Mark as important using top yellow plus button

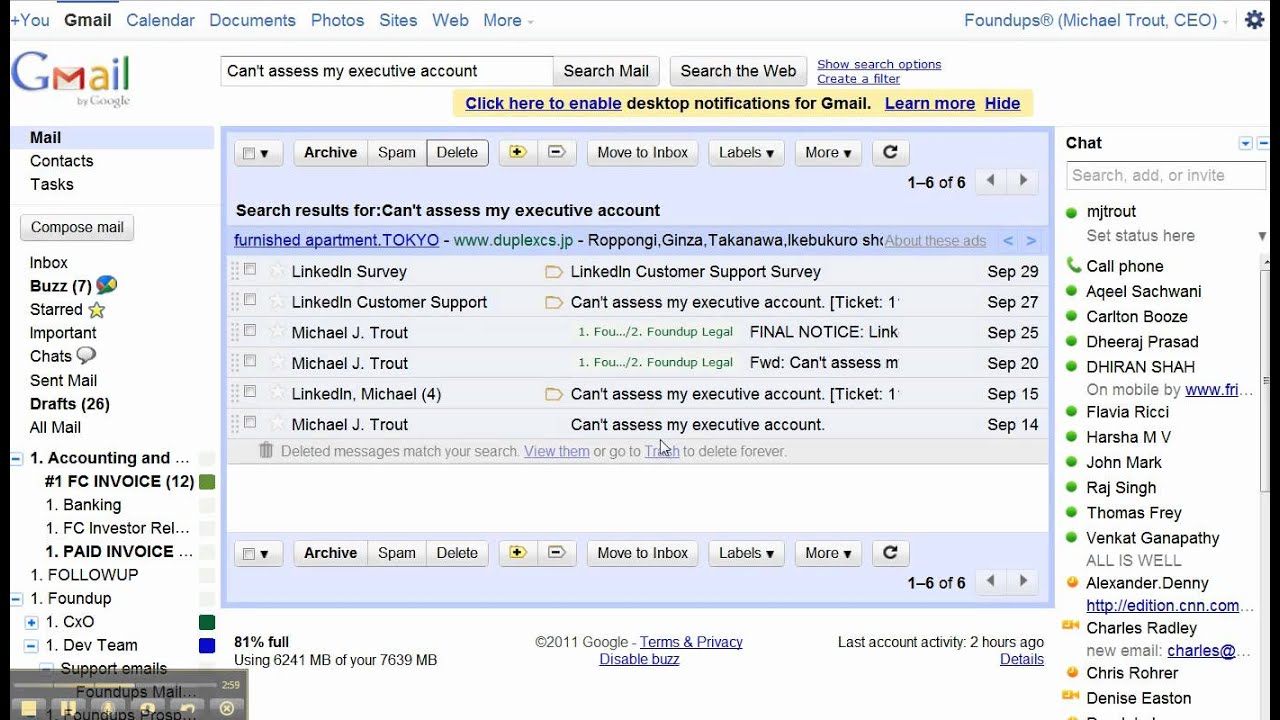[517, 152]
